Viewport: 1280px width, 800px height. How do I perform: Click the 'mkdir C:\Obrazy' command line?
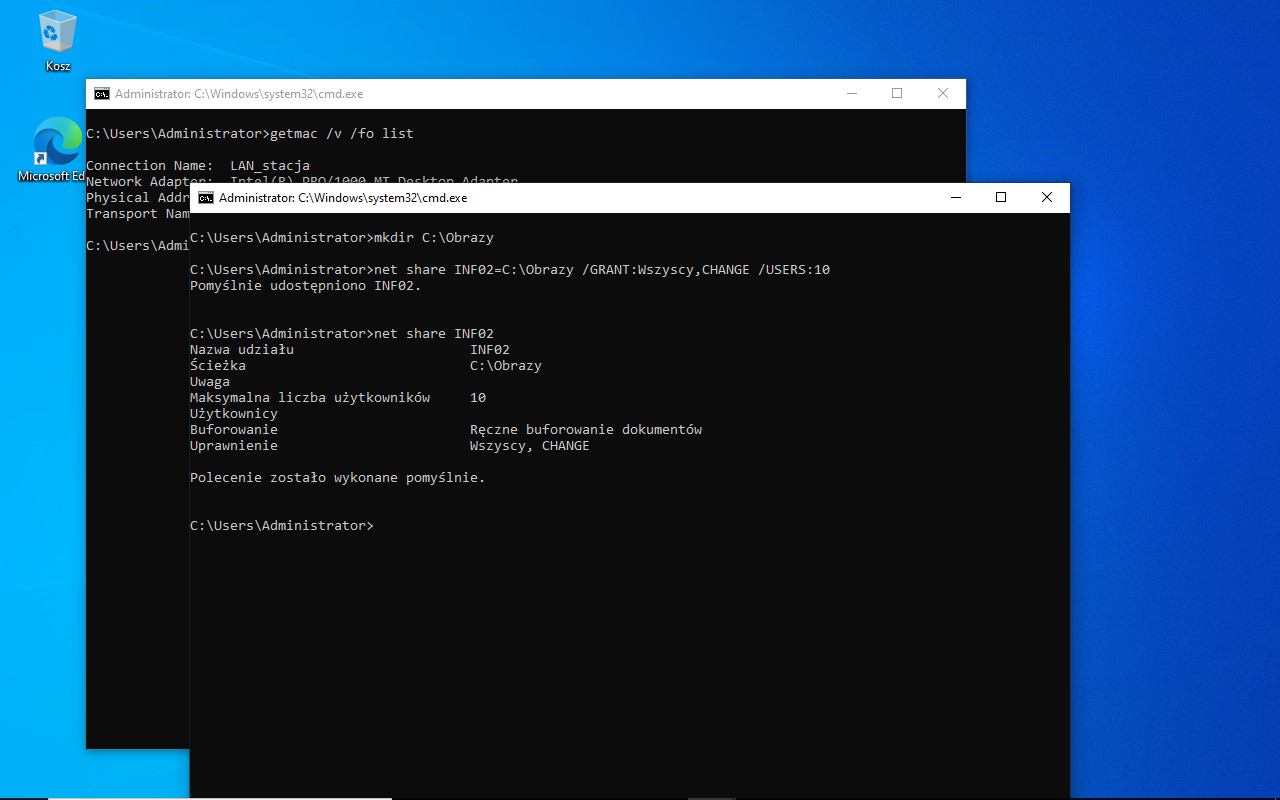coord(342,238)
